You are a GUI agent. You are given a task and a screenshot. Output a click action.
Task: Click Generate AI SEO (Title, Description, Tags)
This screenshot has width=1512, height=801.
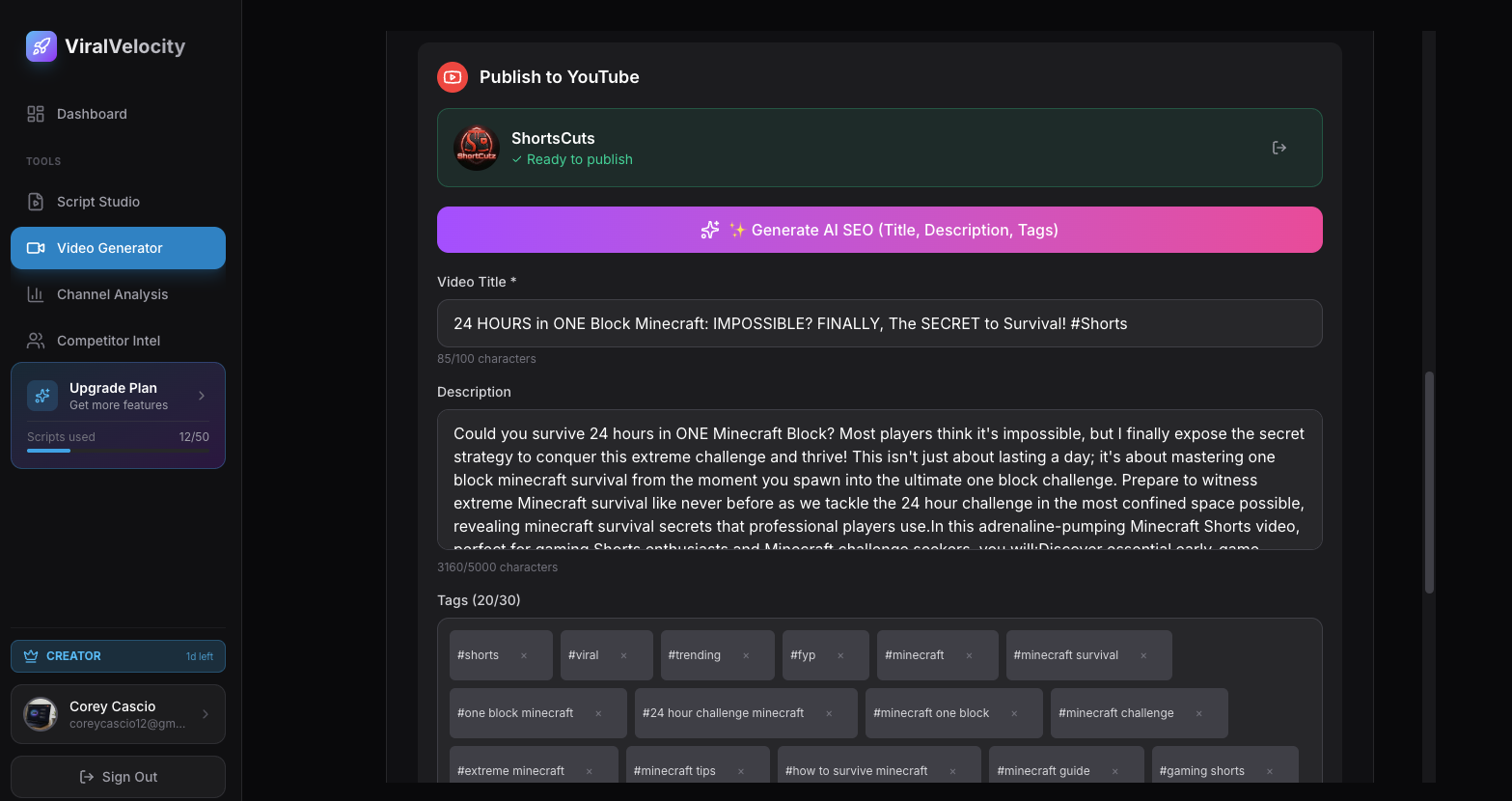coord(879,230)
